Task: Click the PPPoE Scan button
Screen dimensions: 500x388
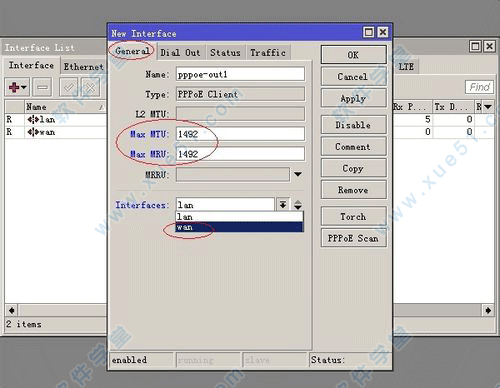Action: coord(353,238)
